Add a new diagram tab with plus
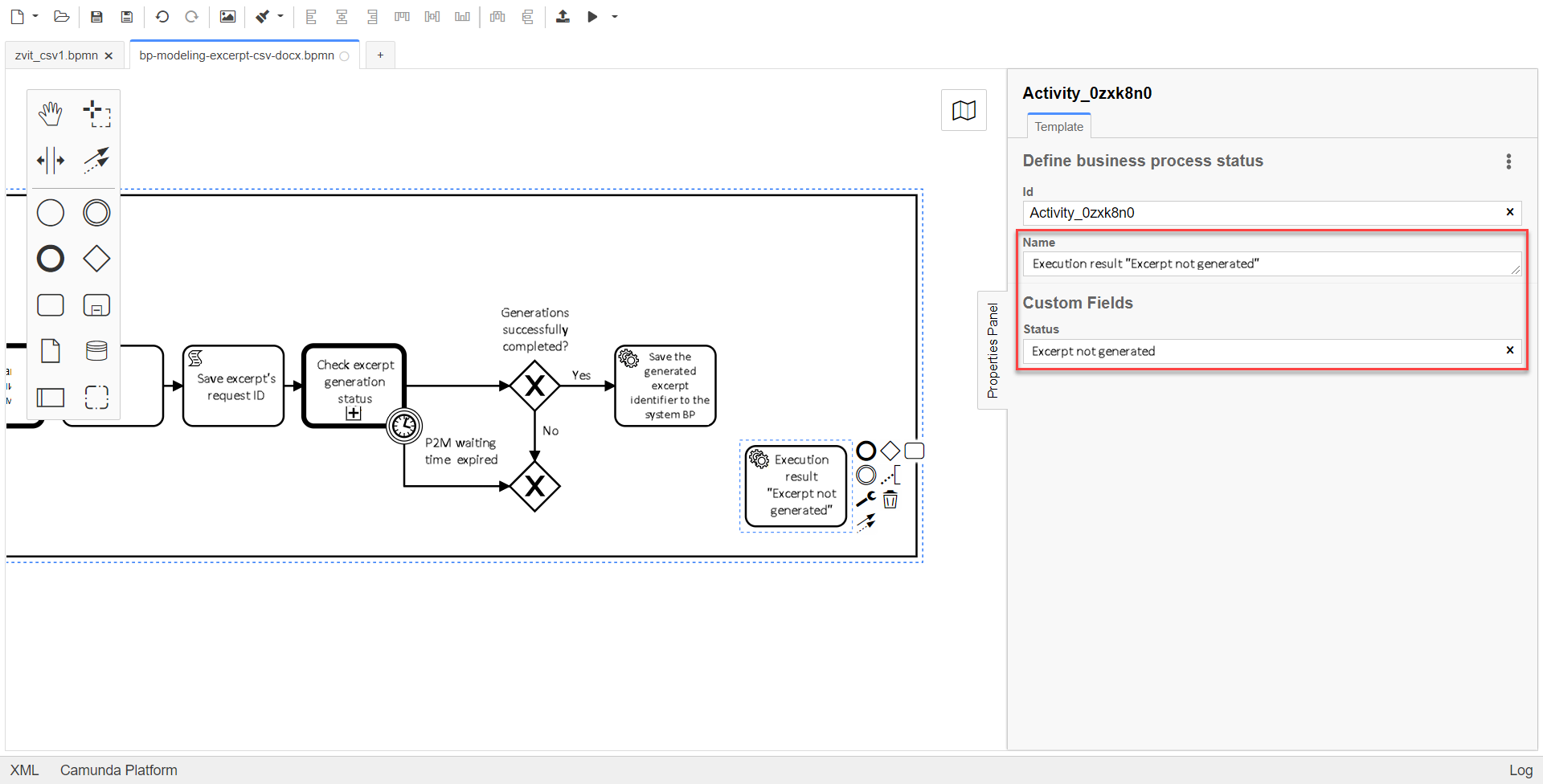Image resolution: width=1543 pixels, height=784 pixels. click(x=380, y=55)
